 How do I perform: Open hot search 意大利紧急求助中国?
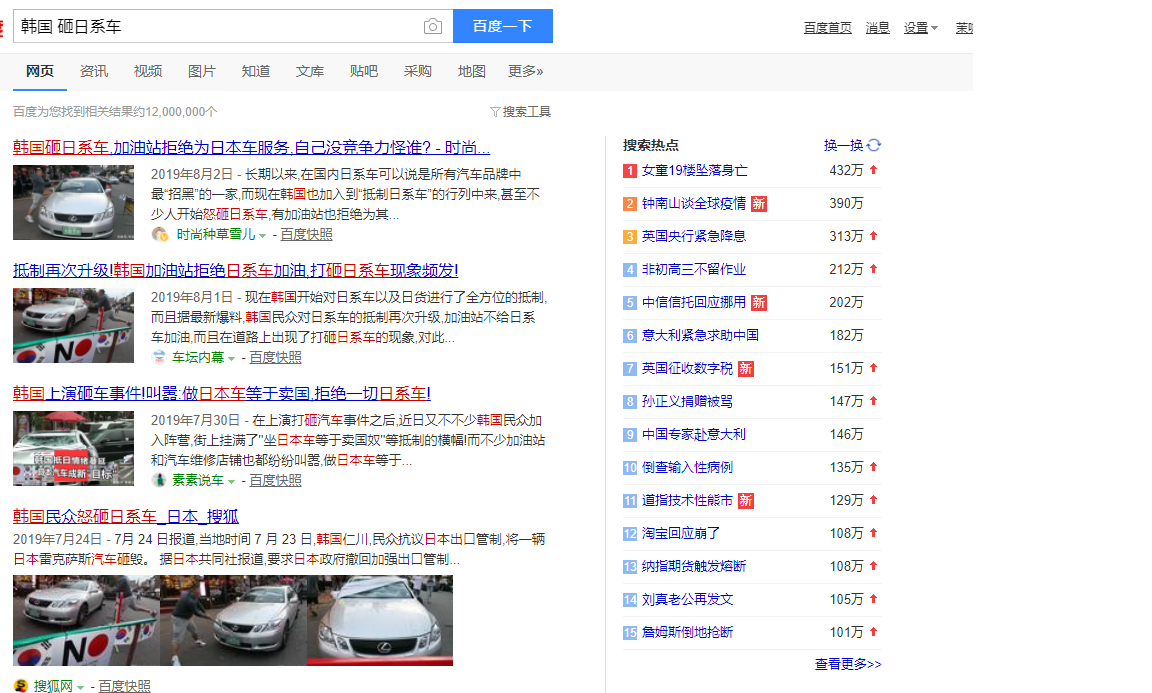[700, 336]
